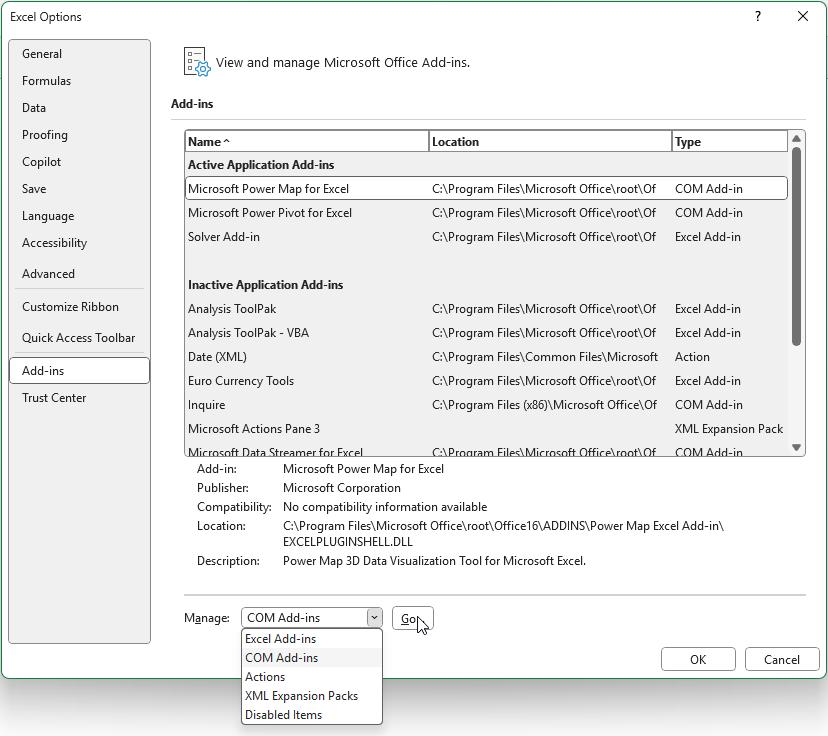Sort add-ins by Name column header
This screenshot has width=828, height=736.
tap(307, 141)
